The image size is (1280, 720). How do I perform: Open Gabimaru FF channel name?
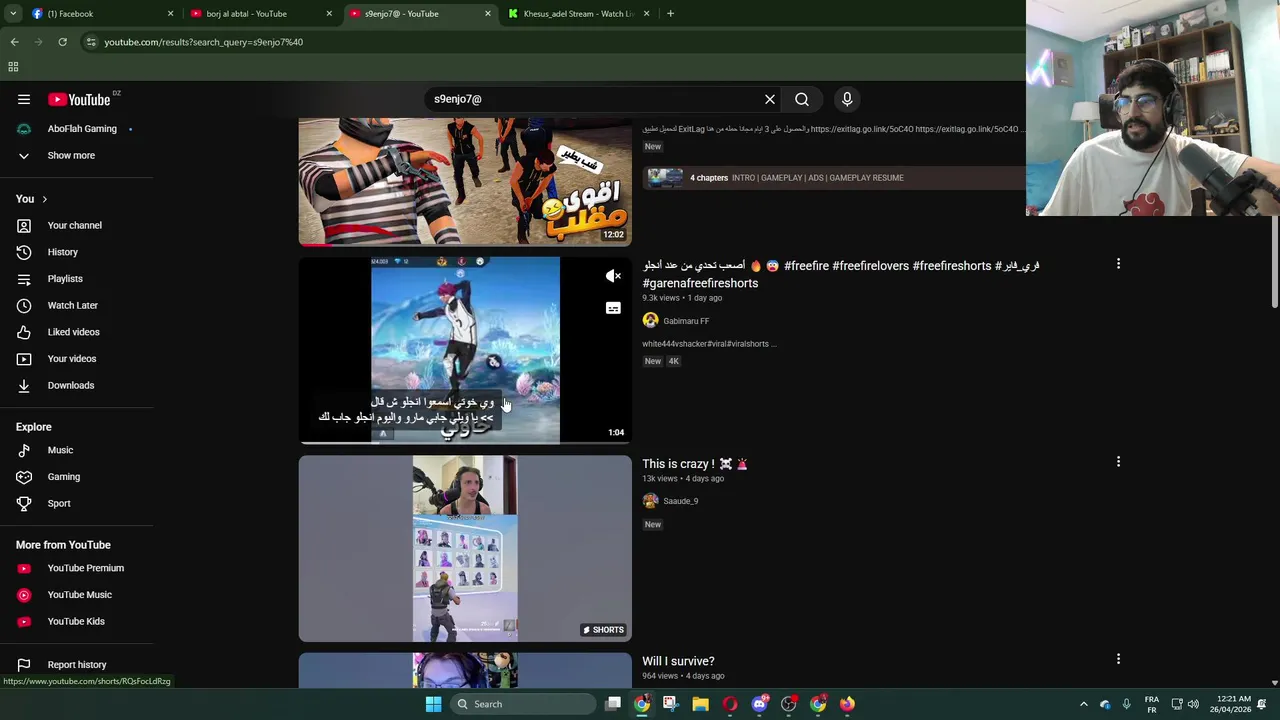click(686, 321)
